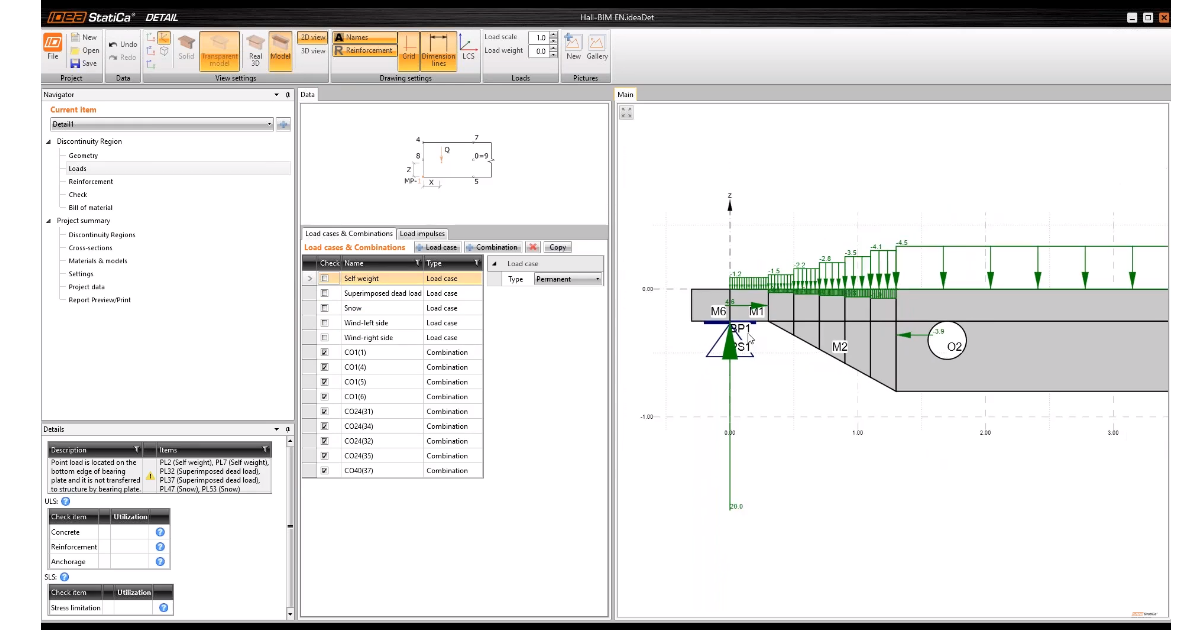The image size is (1200, 630).
Task: Add a new Combination
Action: tap(492, 247)
